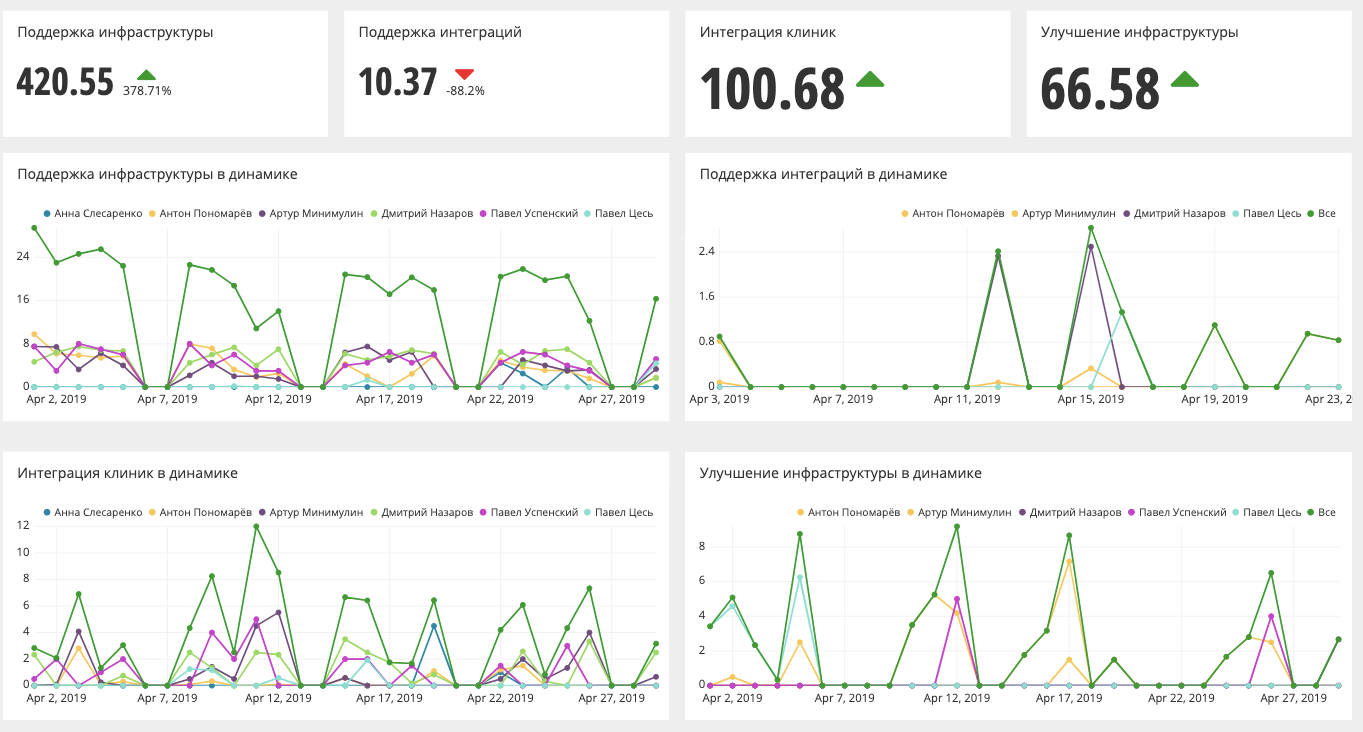Toggle Павел Успенский in Поддержка инфраструктуры legend

tap(529, 213)
